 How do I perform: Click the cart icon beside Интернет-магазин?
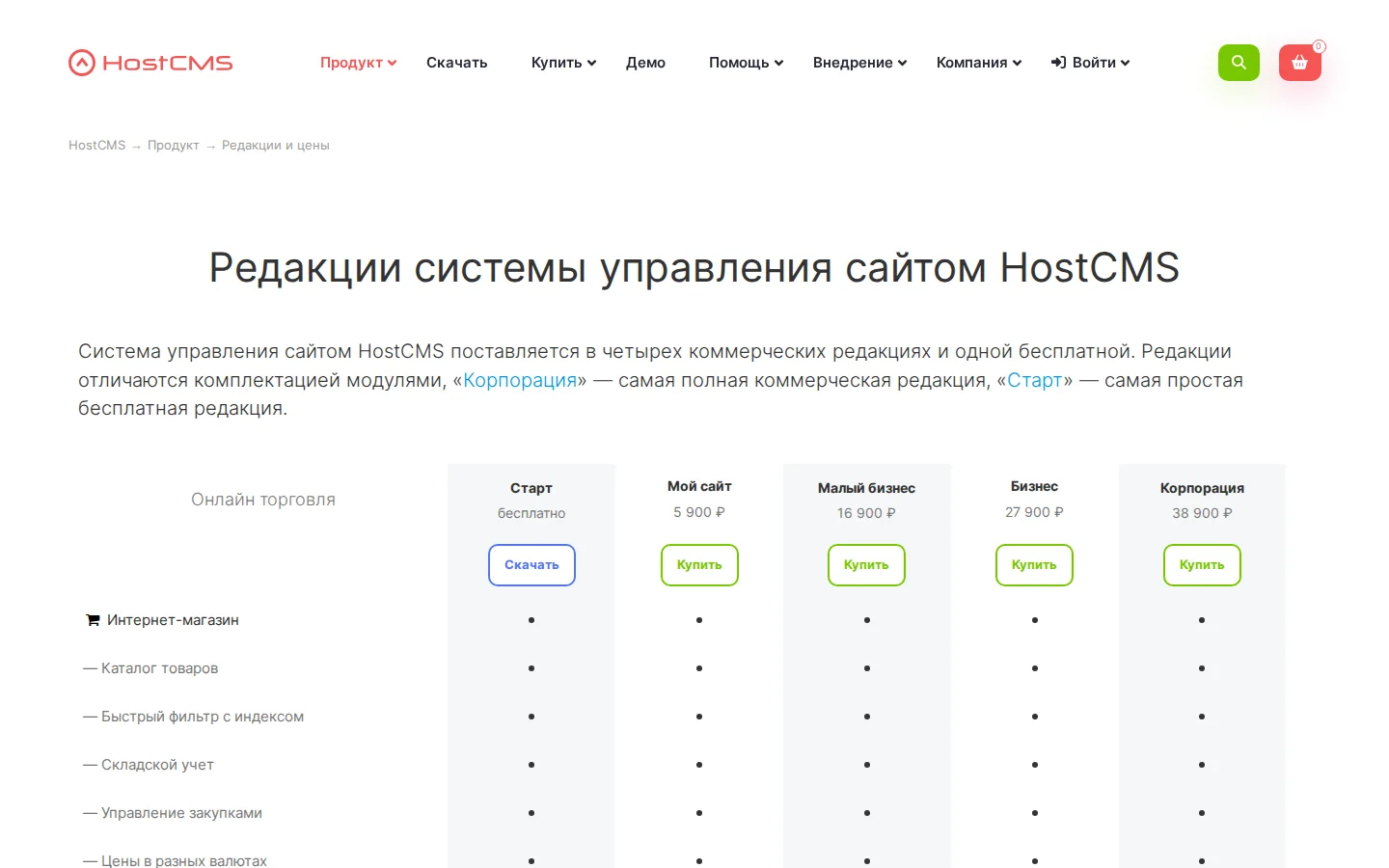coord(93,620)
